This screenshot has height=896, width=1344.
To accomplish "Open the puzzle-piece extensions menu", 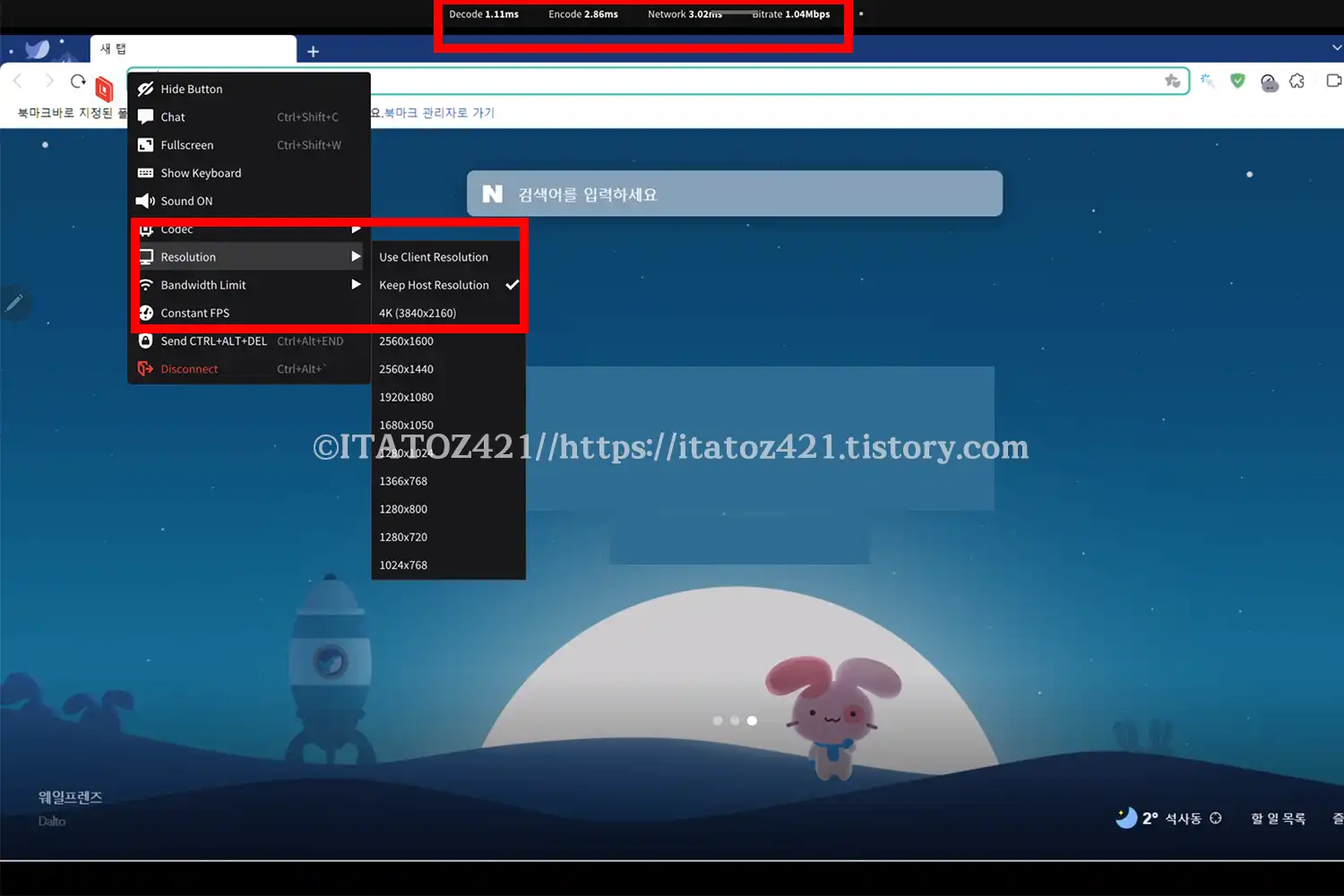I will point(1297,82).
